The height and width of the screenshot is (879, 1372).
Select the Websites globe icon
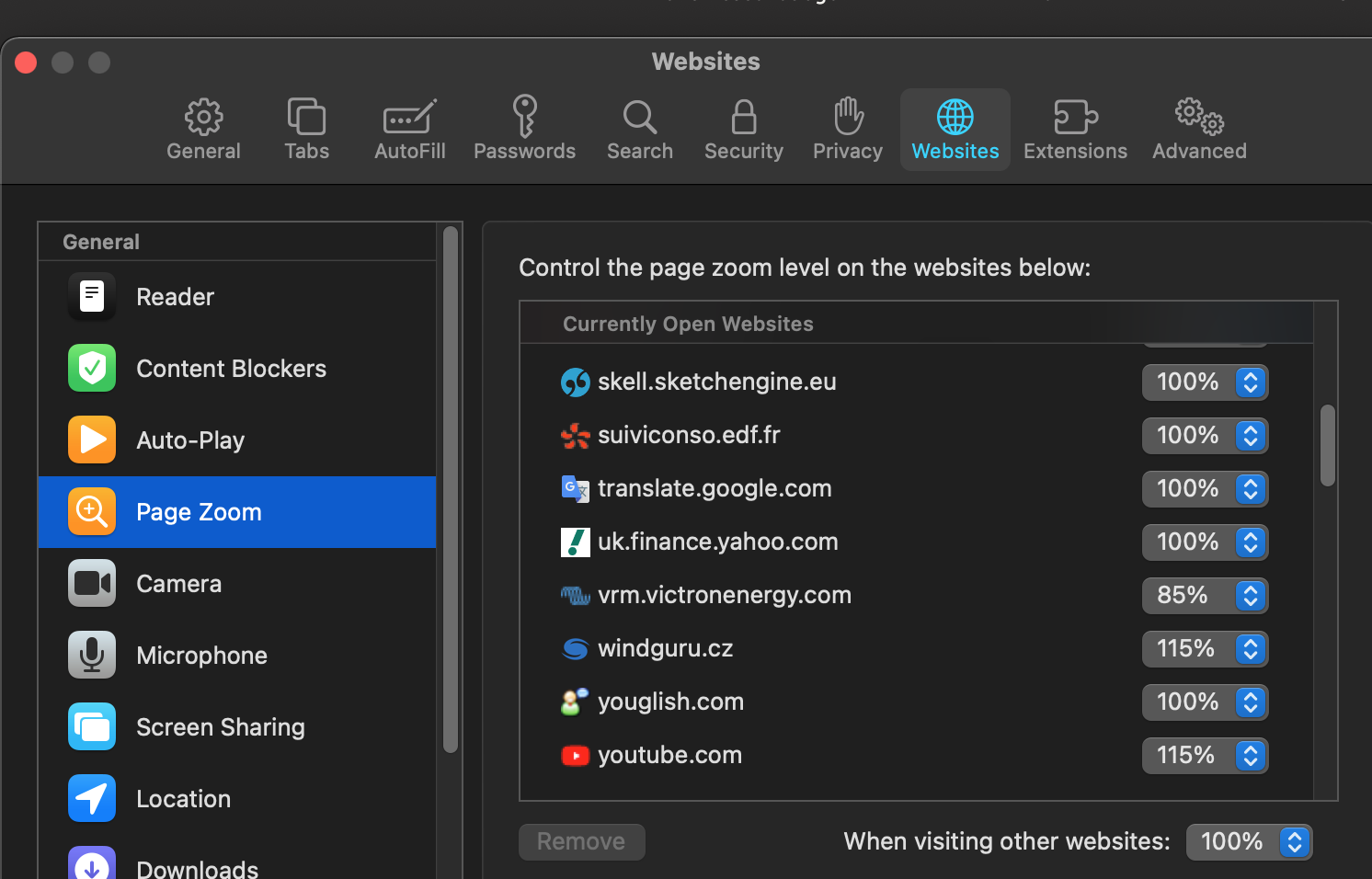click(x=955, y=117)
